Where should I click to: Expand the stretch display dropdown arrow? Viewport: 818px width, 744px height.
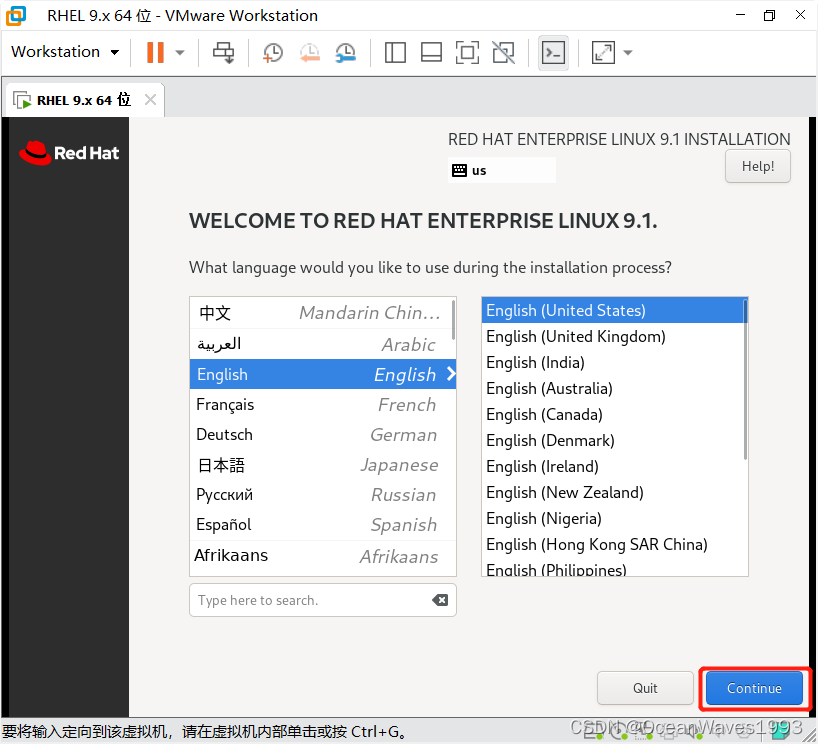(x=628, y=52)
